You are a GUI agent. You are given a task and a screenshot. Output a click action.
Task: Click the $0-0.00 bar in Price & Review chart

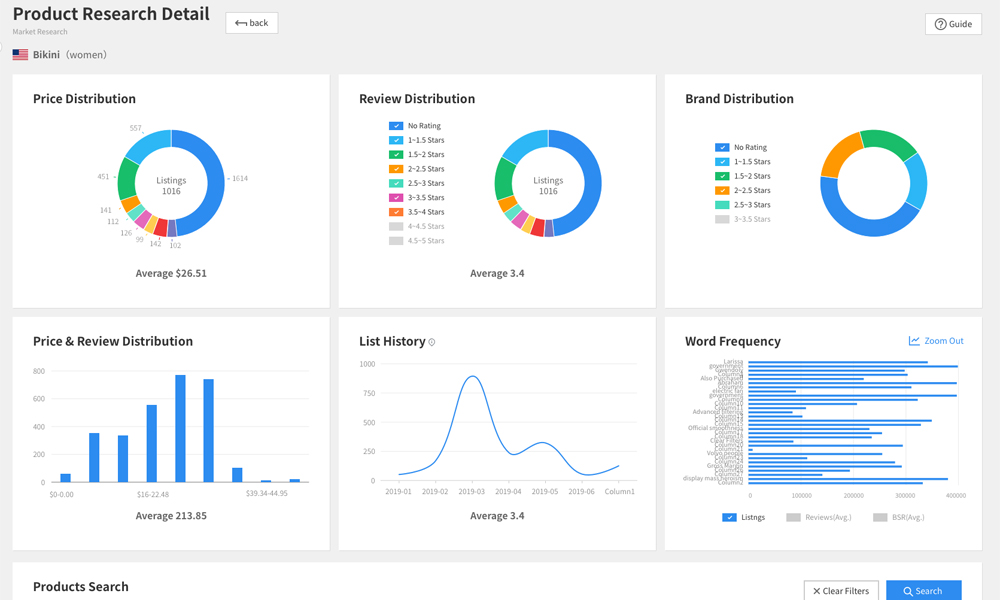point(65,478)
